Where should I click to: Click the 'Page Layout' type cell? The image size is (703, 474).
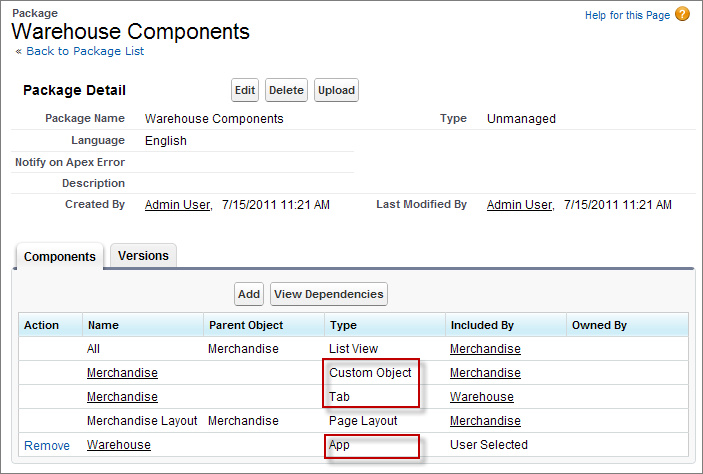363,421
